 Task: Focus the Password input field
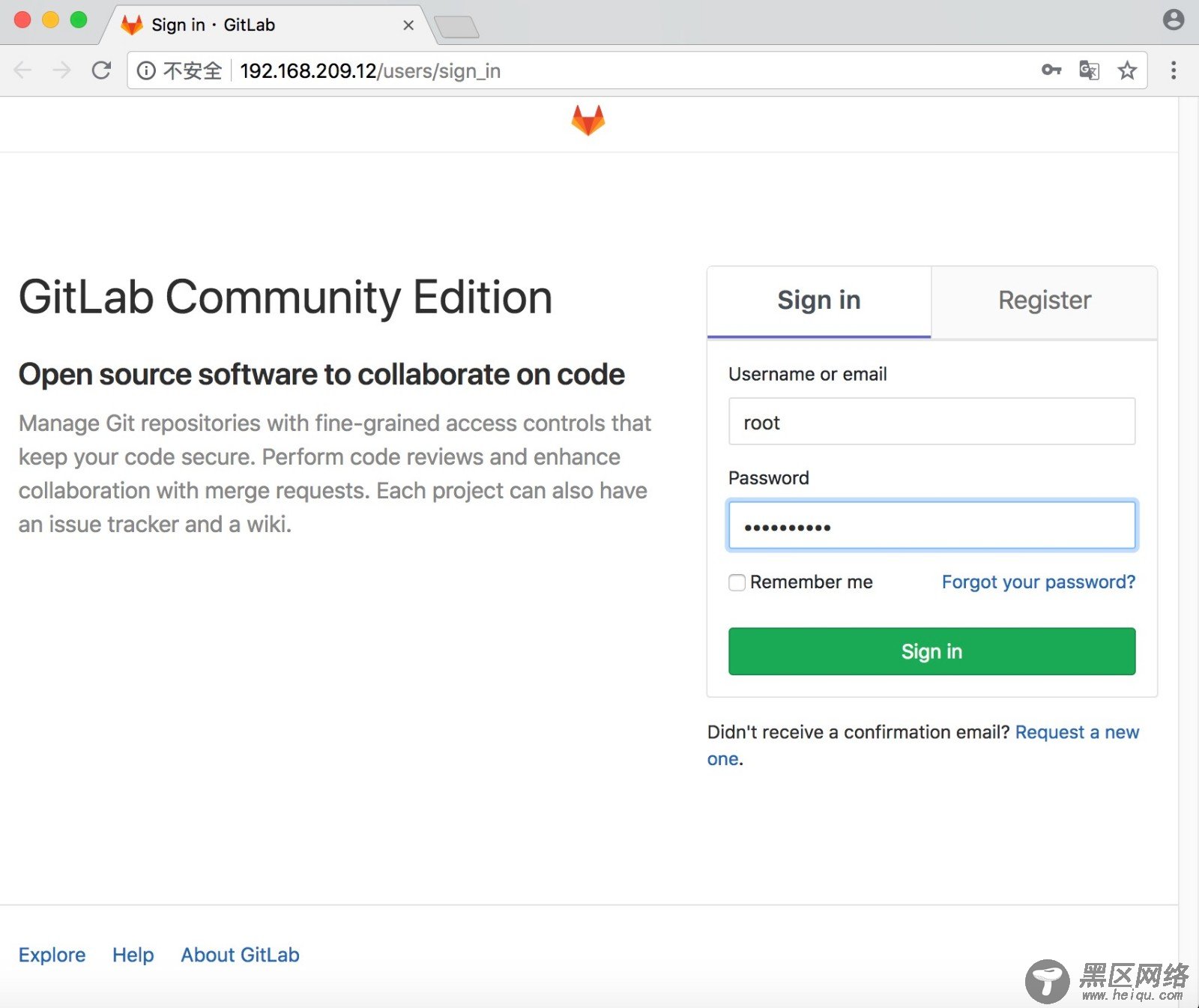pos(931,525)
